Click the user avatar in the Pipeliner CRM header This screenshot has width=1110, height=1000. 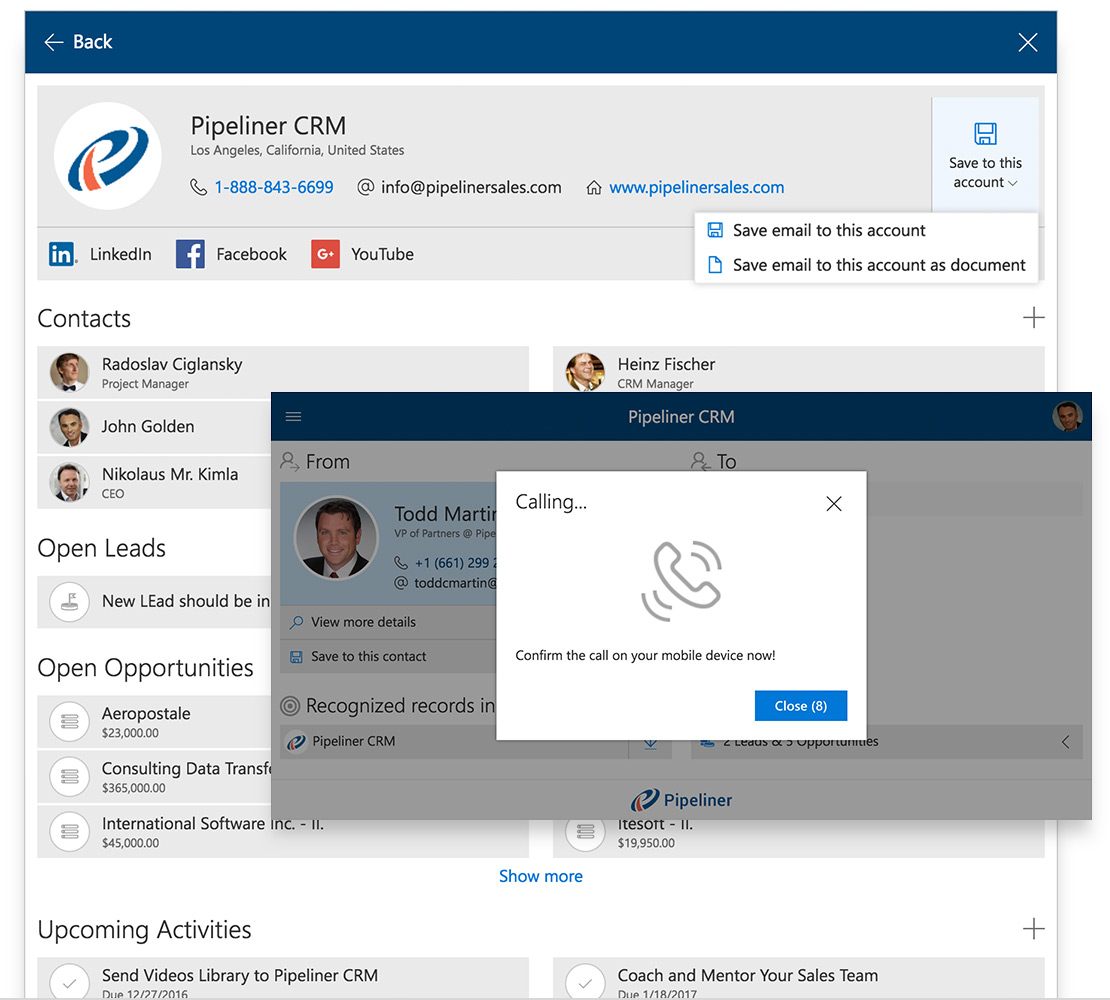tap(1067, 417)
